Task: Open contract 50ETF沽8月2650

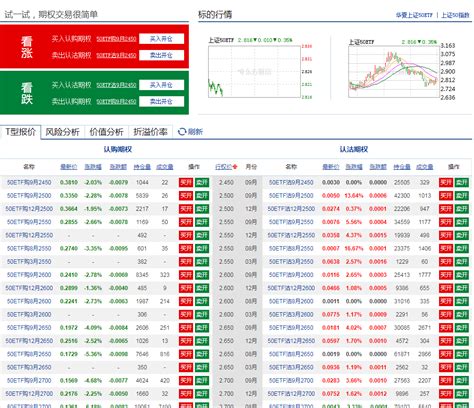Action: point(291,354)
